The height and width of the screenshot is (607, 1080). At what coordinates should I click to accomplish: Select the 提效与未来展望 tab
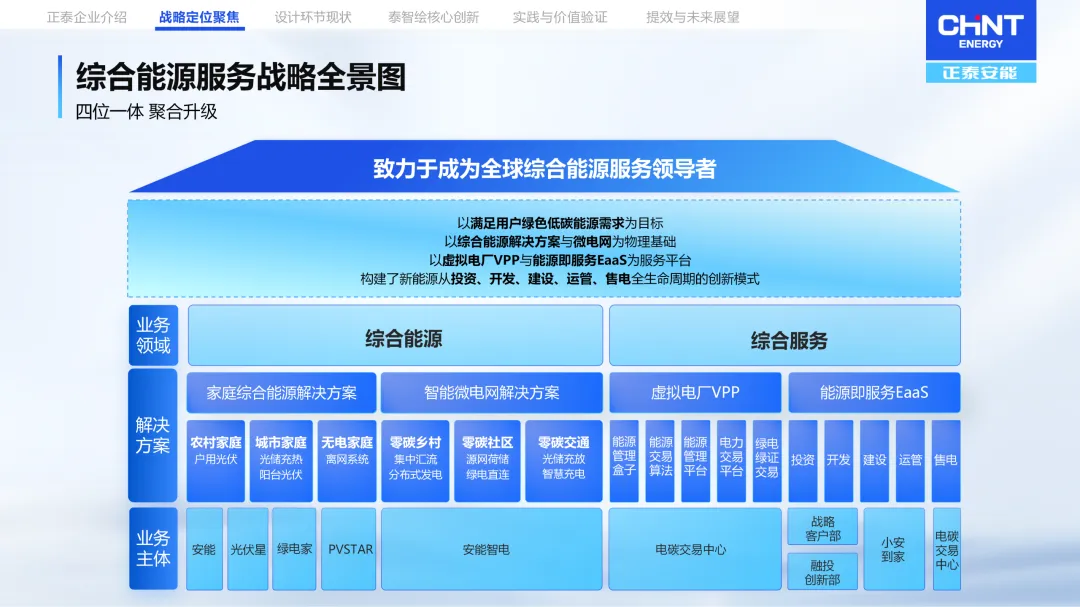(x=693, y=17)
